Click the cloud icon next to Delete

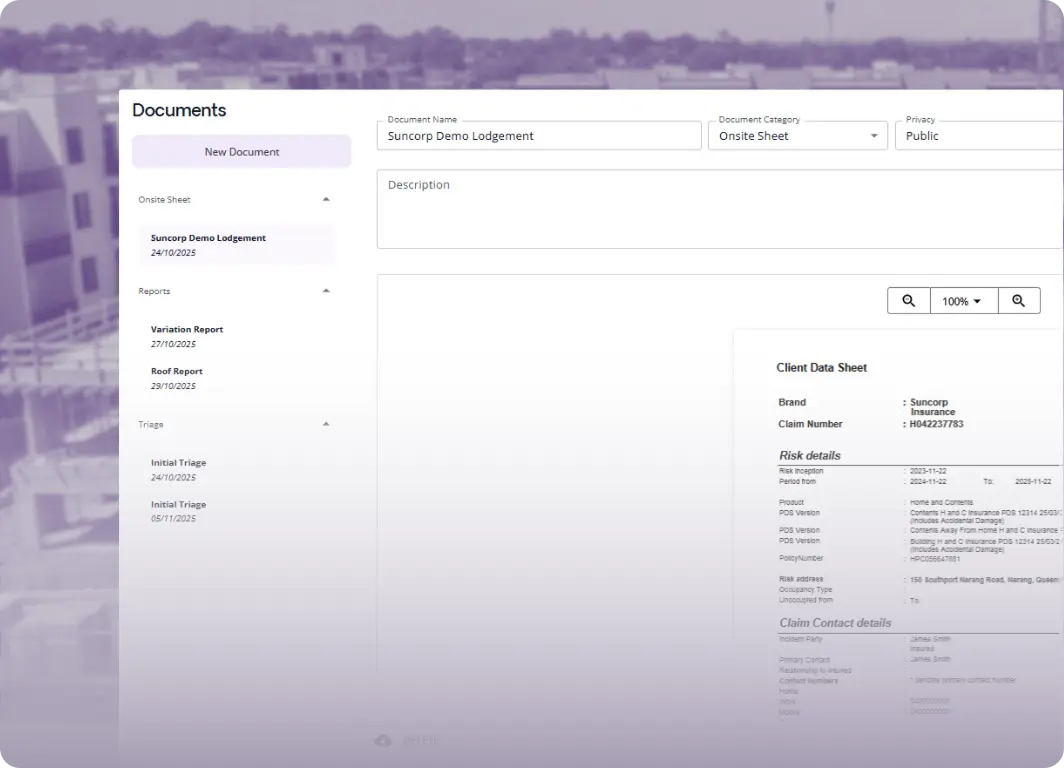coord(382,740)
